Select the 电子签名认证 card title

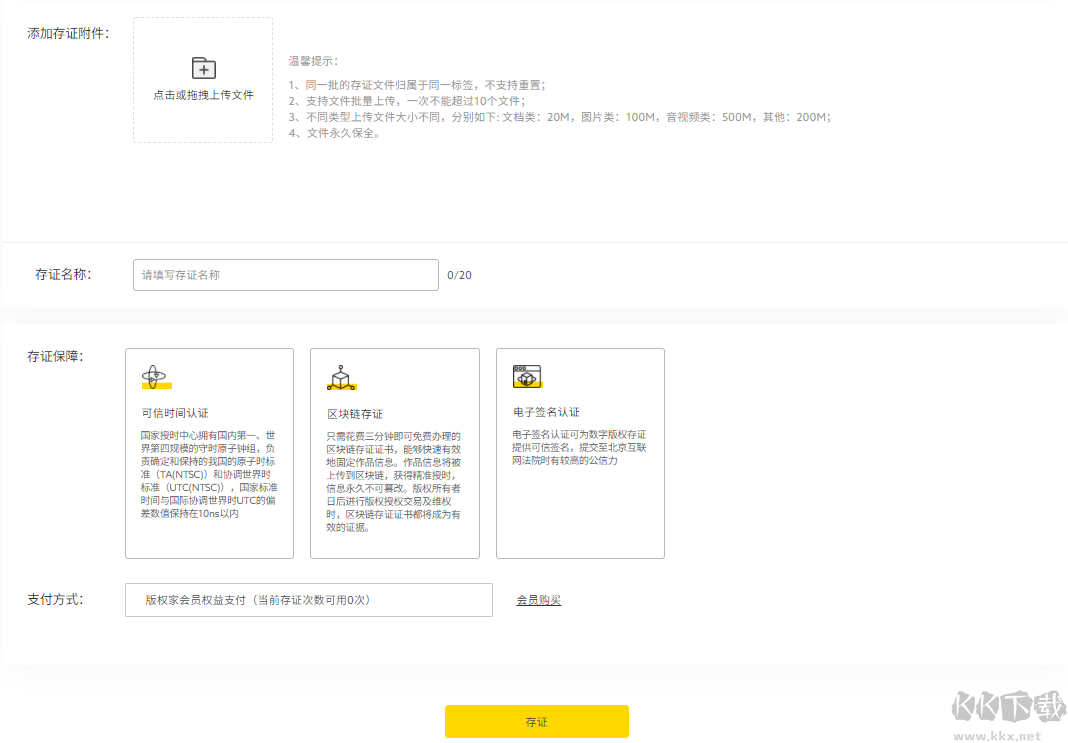[546, 412]
